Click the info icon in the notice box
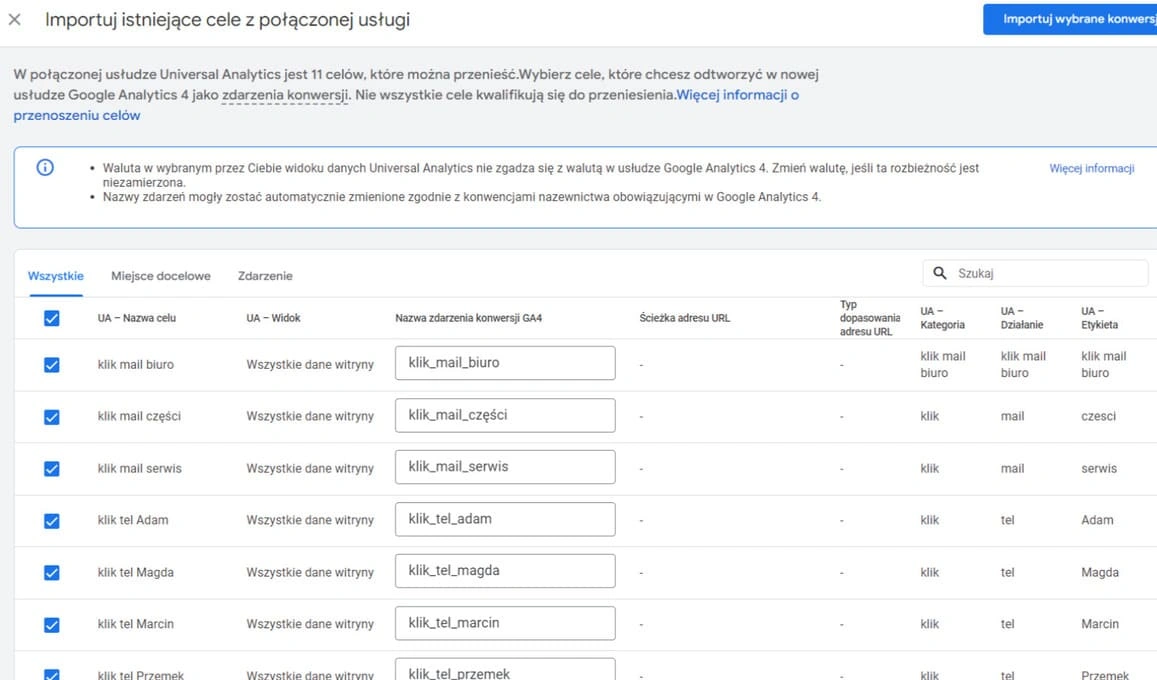 pos(45,168)
